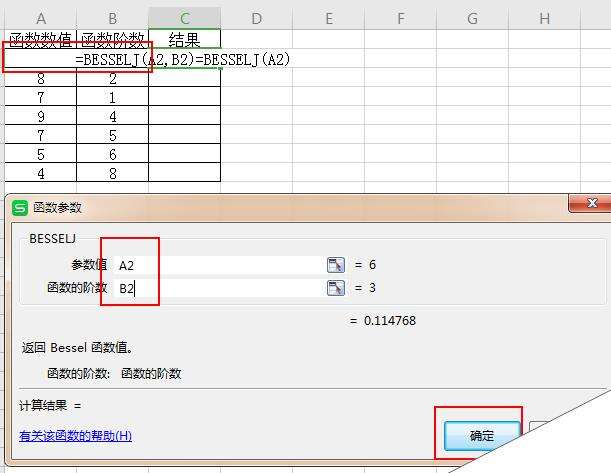611x473 pixels.
Task: Select column C header
Action: click(x=185, y=18)
